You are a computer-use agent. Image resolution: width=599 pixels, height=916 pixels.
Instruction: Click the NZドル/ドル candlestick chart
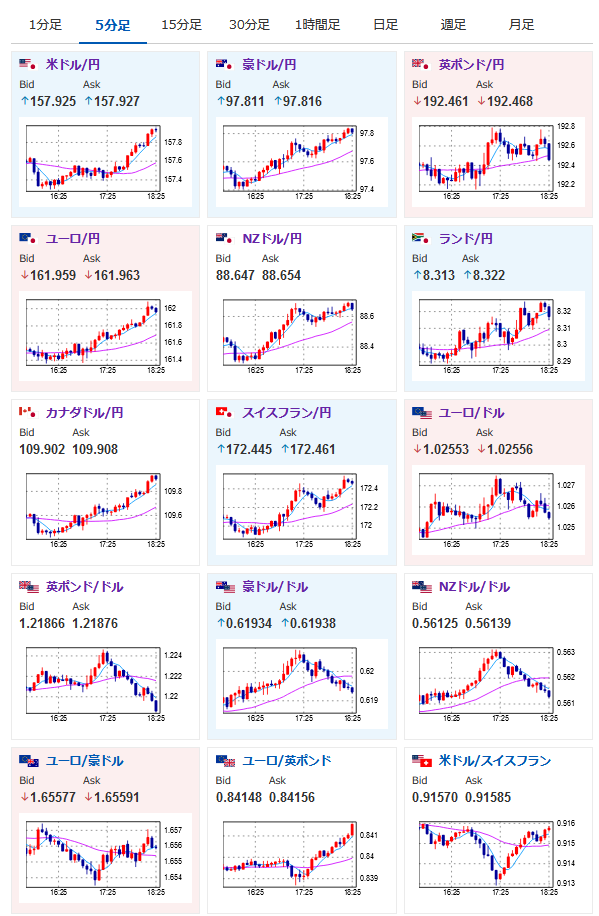click(498, 684)
